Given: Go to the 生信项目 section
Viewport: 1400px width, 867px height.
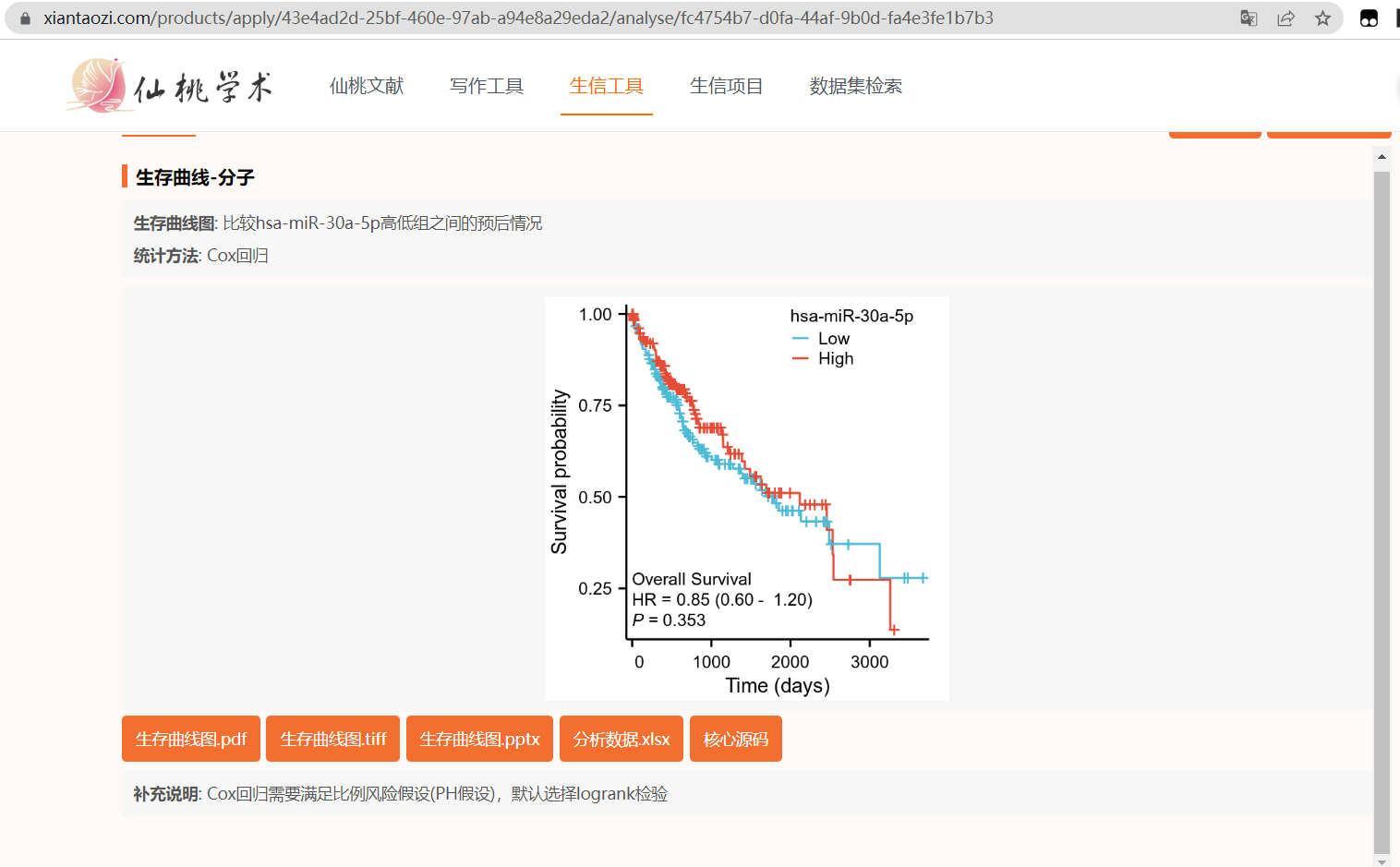Looking at the screenshot, I should pos(727,87).
